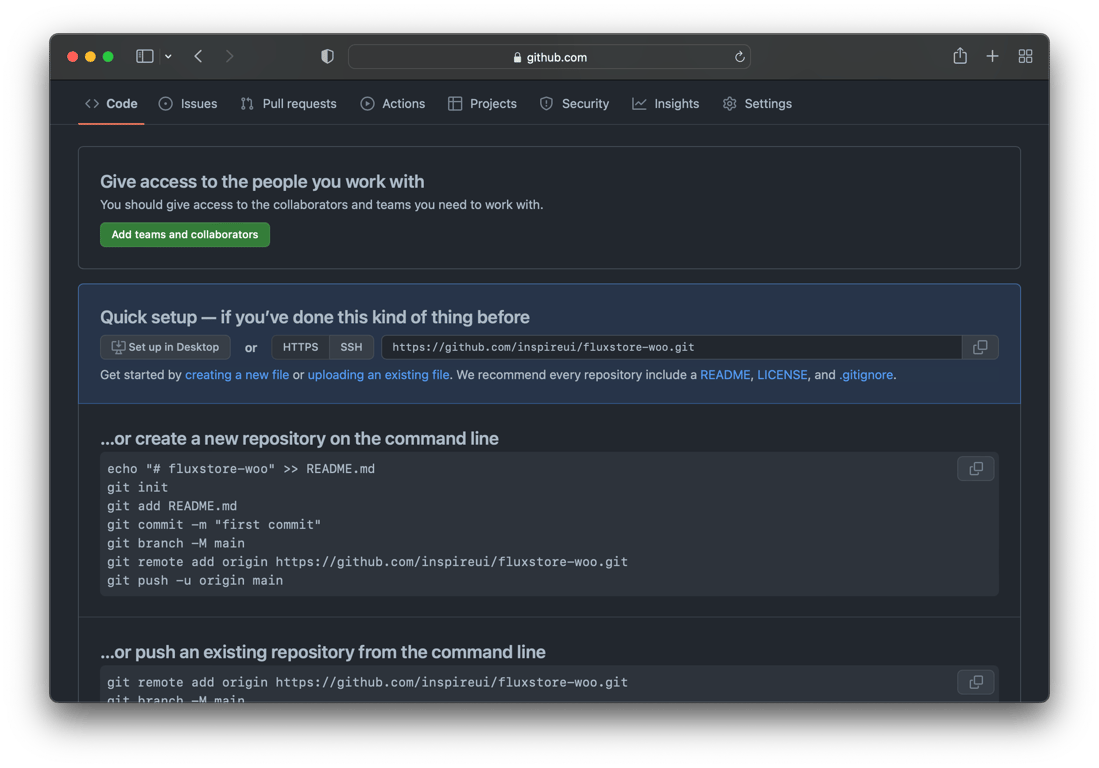The height and width of the screenshot is (768, 1099).
Task: Copy the new repository commands
Action: coord(976,469)
